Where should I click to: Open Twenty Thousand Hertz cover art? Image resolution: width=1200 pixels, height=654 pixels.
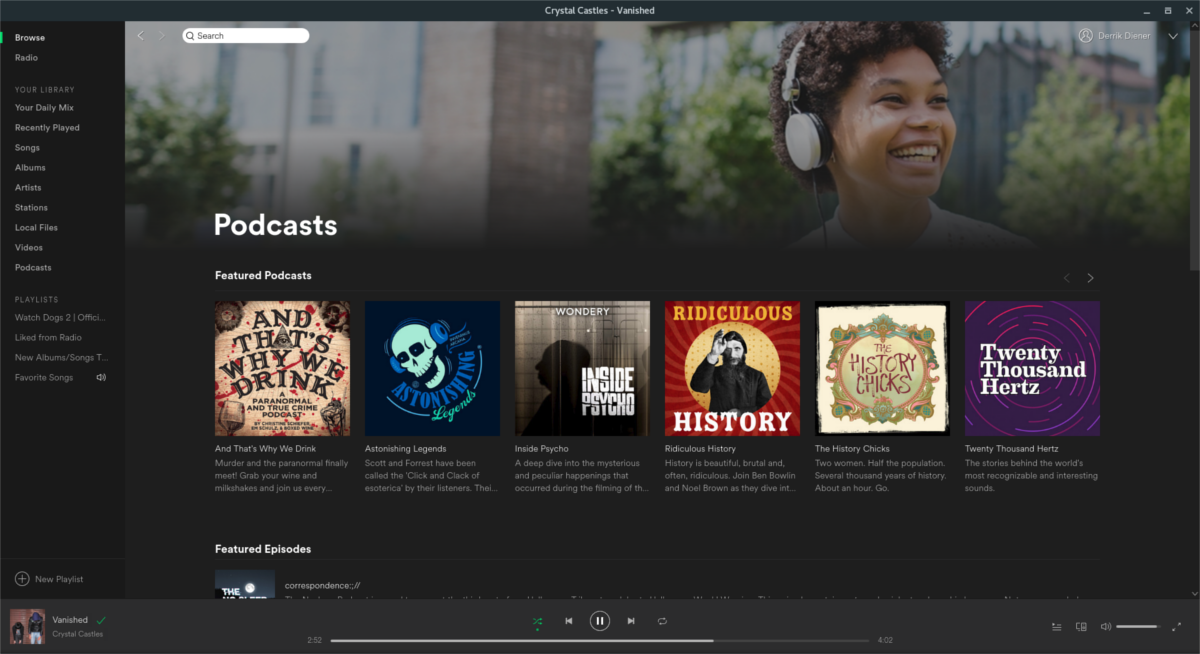tap(1032, 368)
